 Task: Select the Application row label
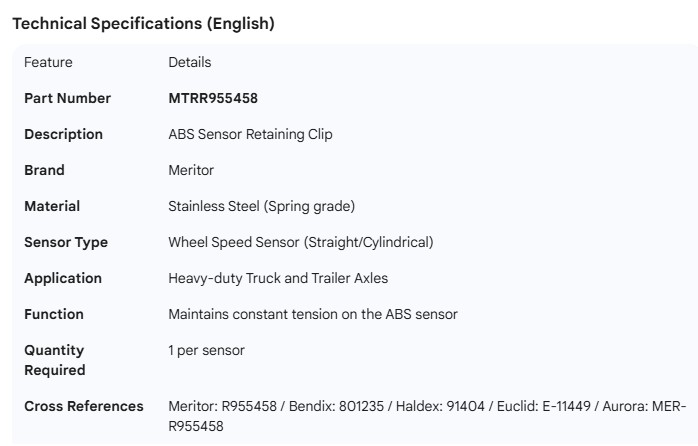[x=63, y=278]
